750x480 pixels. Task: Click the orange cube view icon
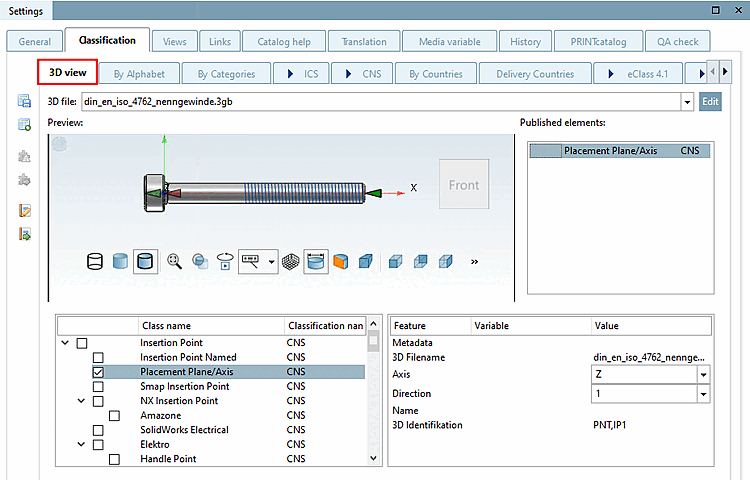pos(341,261)
